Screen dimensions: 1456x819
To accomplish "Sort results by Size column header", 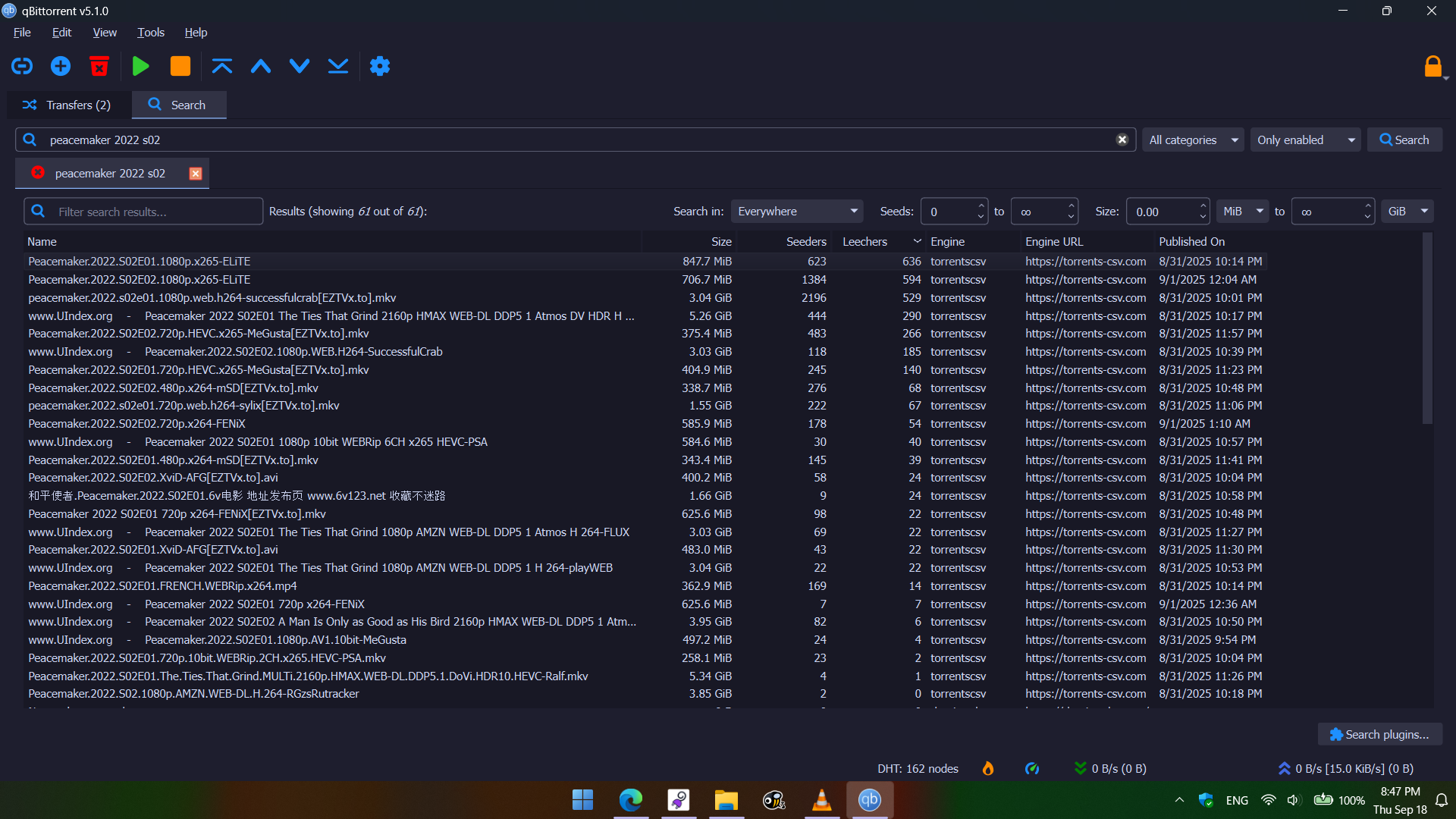I will tap(689, 241).
